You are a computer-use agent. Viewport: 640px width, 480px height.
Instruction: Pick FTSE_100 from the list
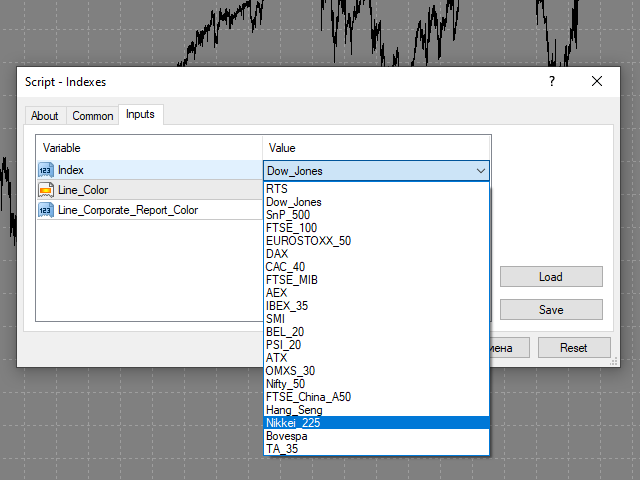(x=376, y=228)
